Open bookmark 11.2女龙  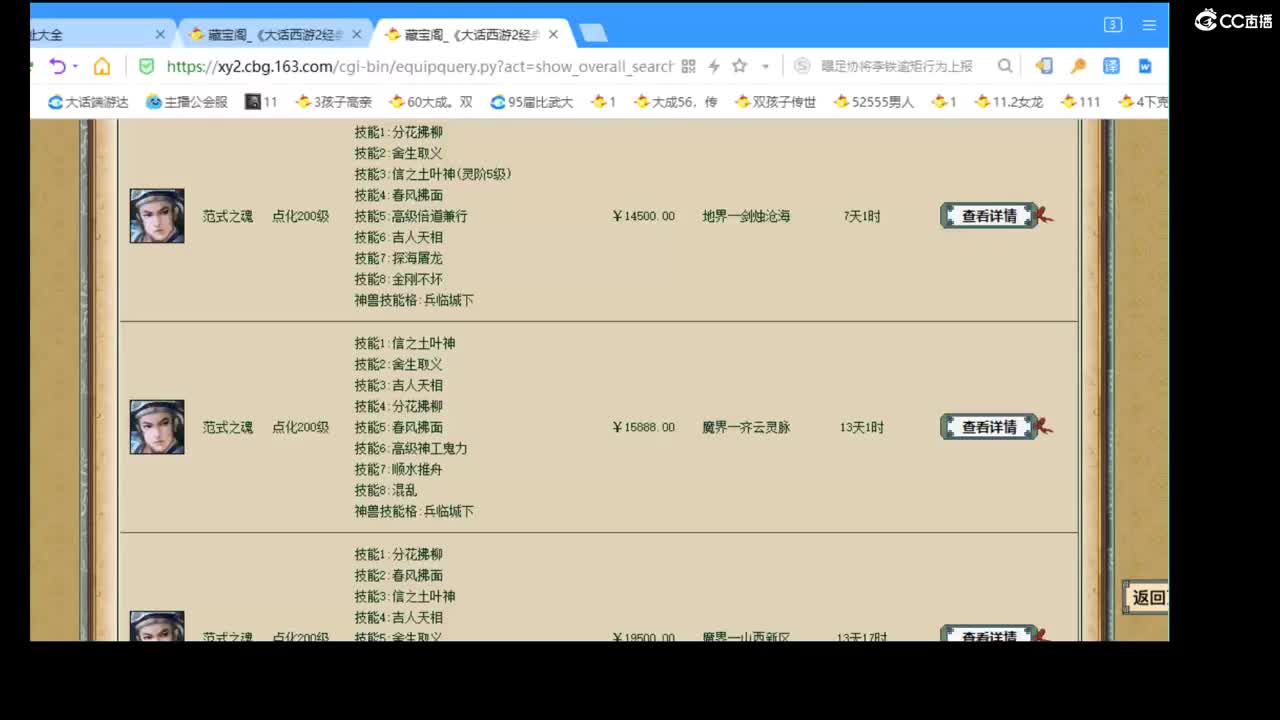coord(1008,102)
